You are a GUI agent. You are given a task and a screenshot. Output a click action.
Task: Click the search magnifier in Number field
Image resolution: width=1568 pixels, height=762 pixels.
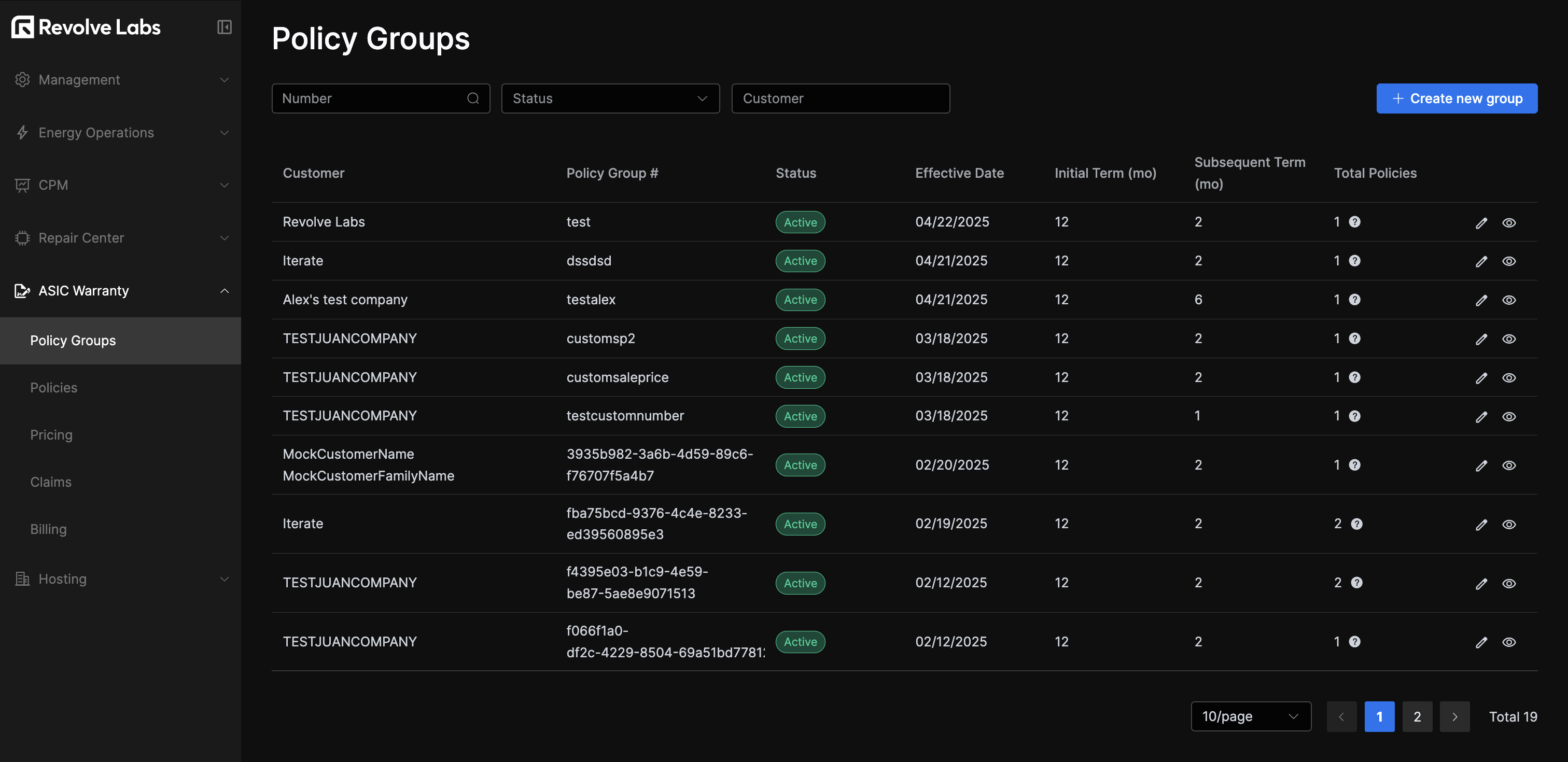pos(473,98)
